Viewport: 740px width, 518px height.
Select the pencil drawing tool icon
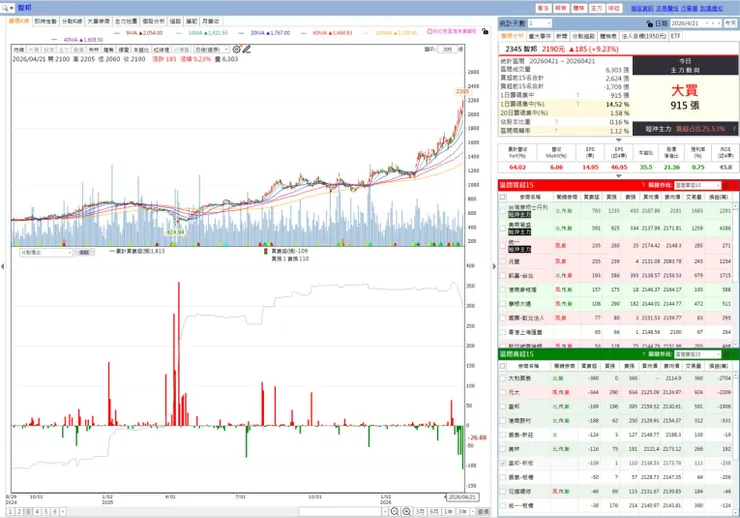pyautogui.click(x=246, y=49)
